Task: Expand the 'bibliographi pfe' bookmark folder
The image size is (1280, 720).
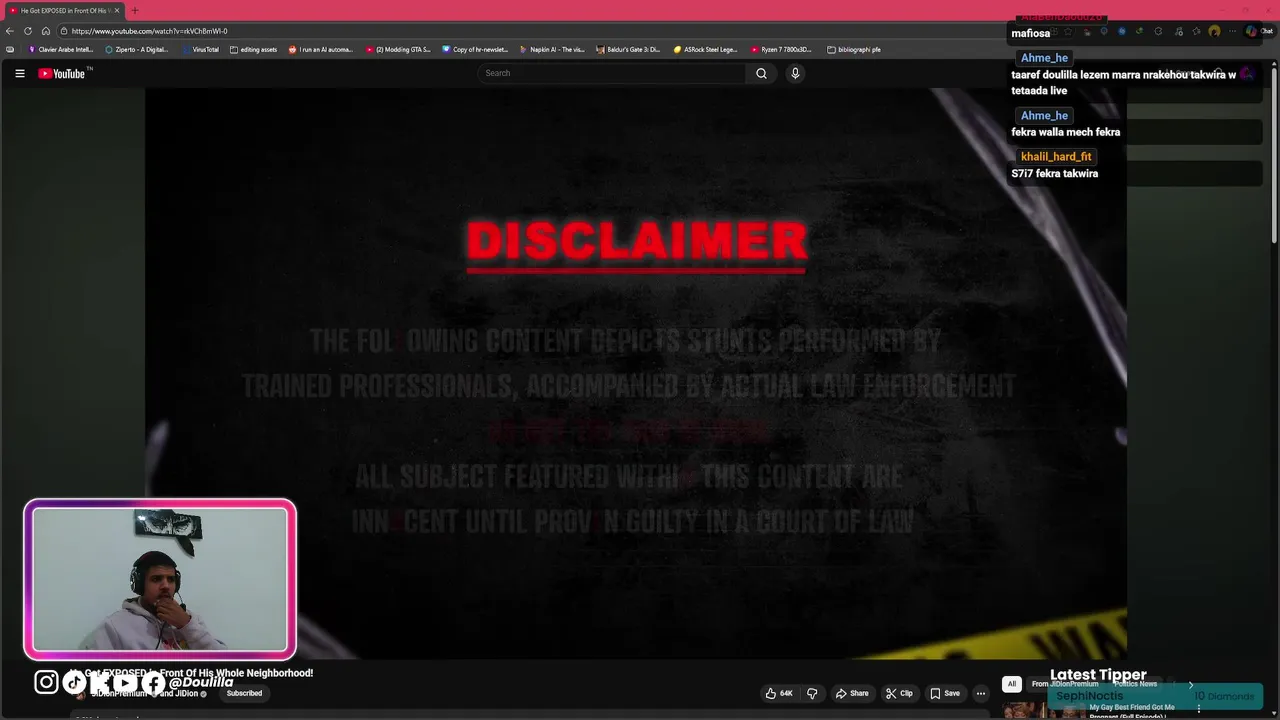Action: point(854,49)
